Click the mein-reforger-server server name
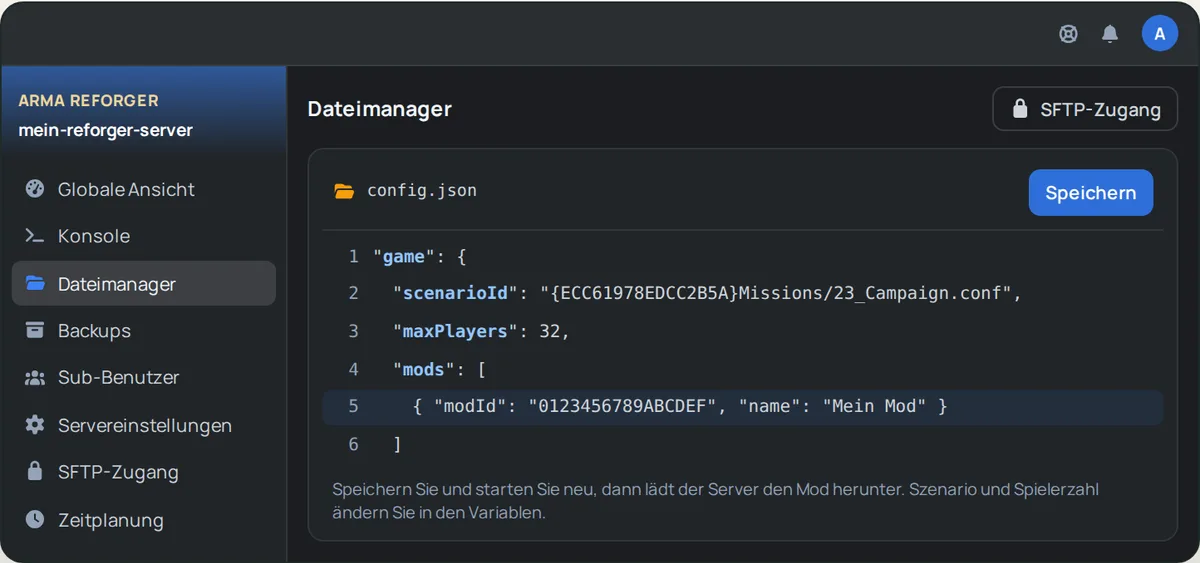Screen dimensions: 1200x563 tap(105, 130)
